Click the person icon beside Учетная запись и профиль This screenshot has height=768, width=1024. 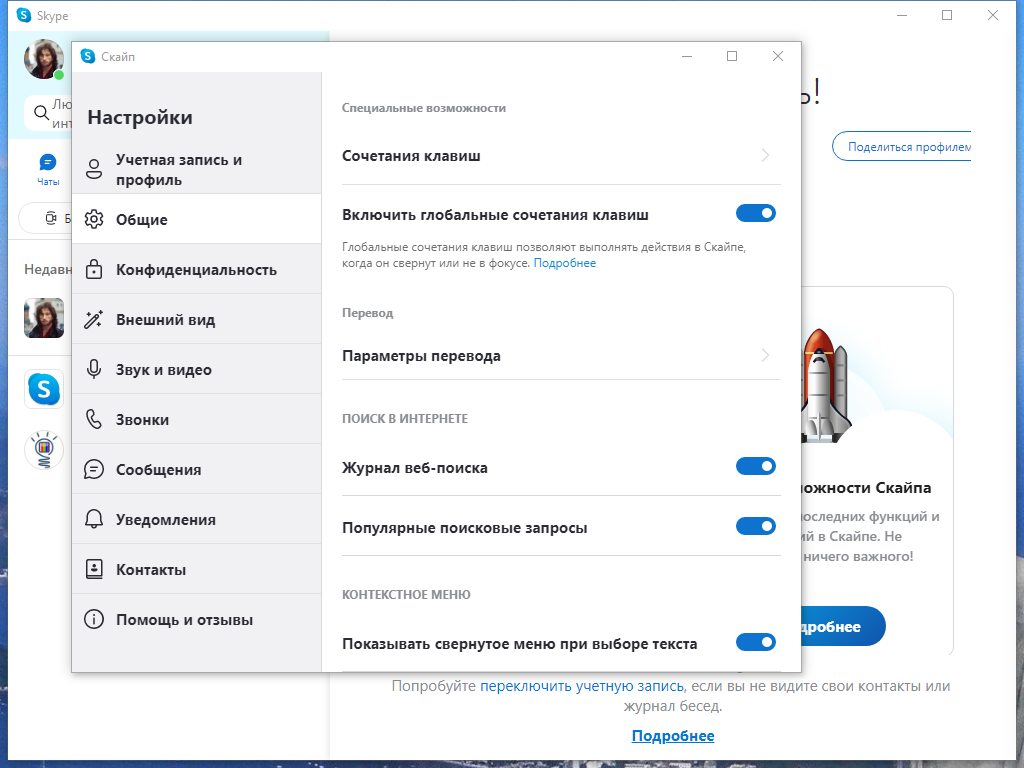click(x=94, y=169)
